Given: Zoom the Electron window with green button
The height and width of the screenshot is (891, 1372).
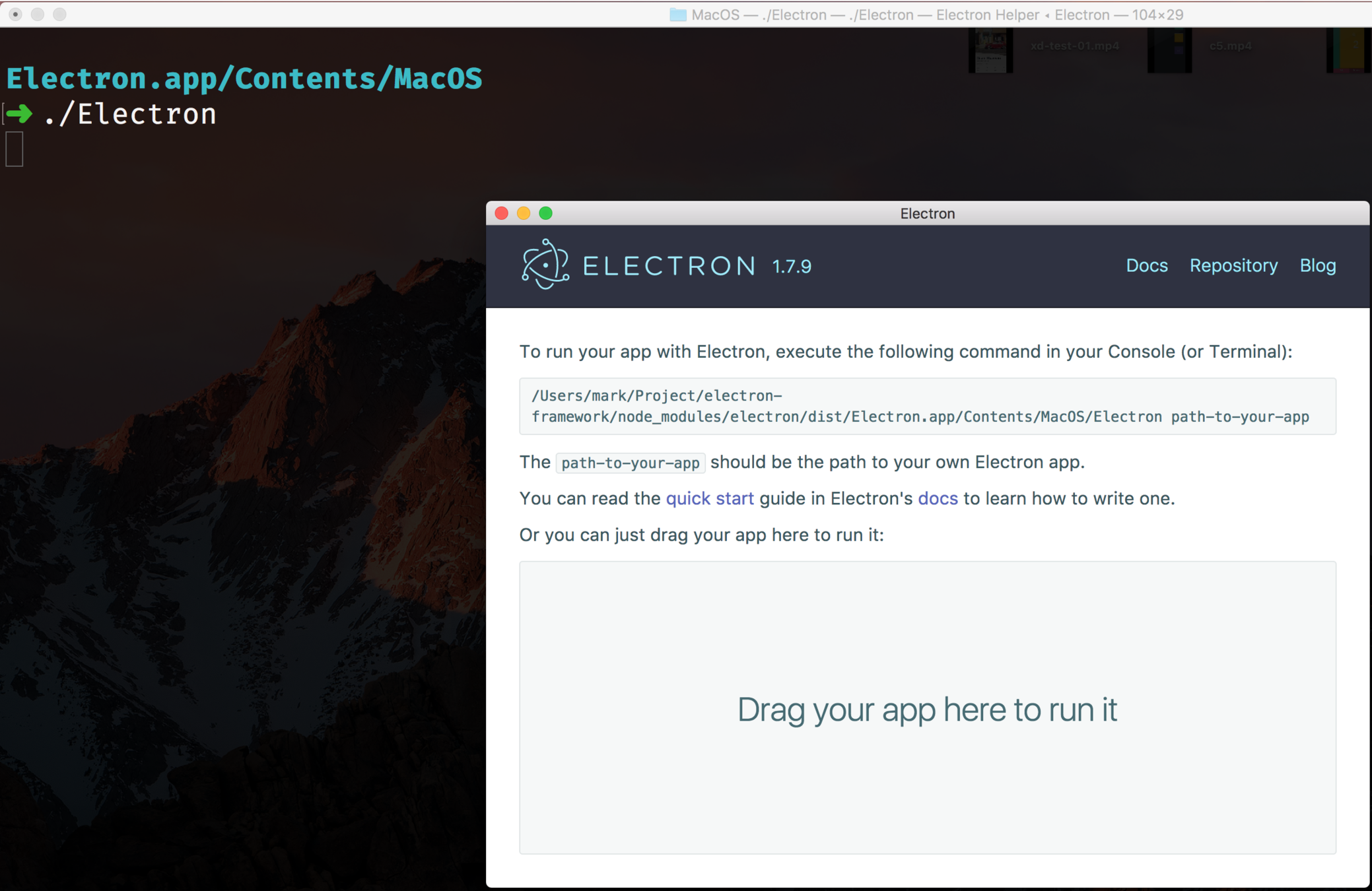Looking at the screenshot, I should pyautogui.click(x=545, y=213).
